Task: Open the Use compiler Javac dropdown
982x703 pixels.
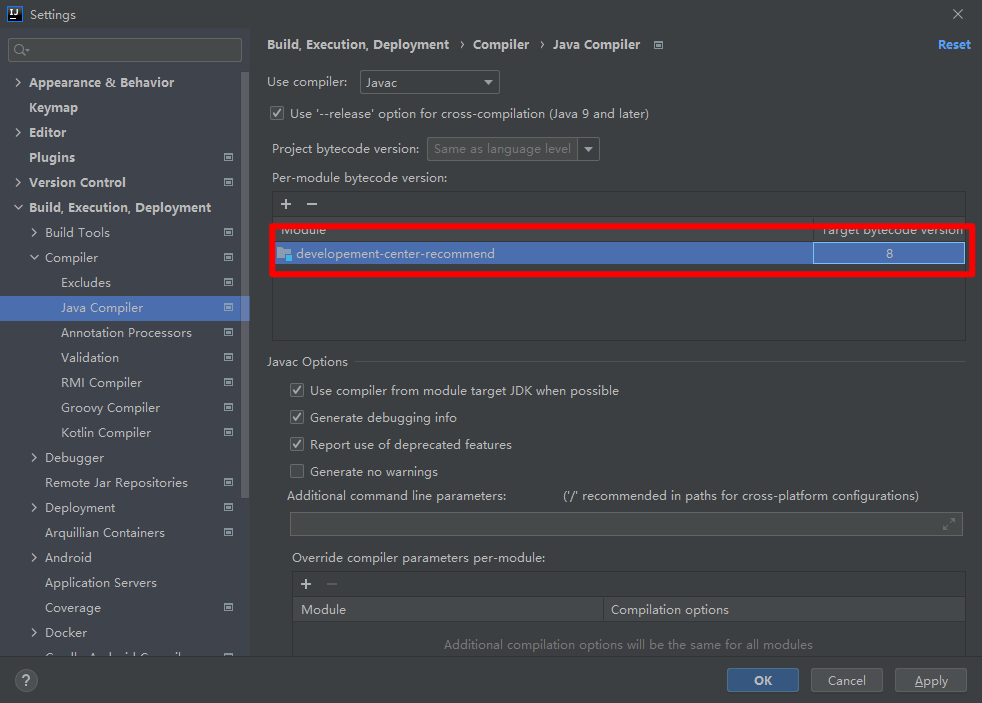Action: pos(430,82)
